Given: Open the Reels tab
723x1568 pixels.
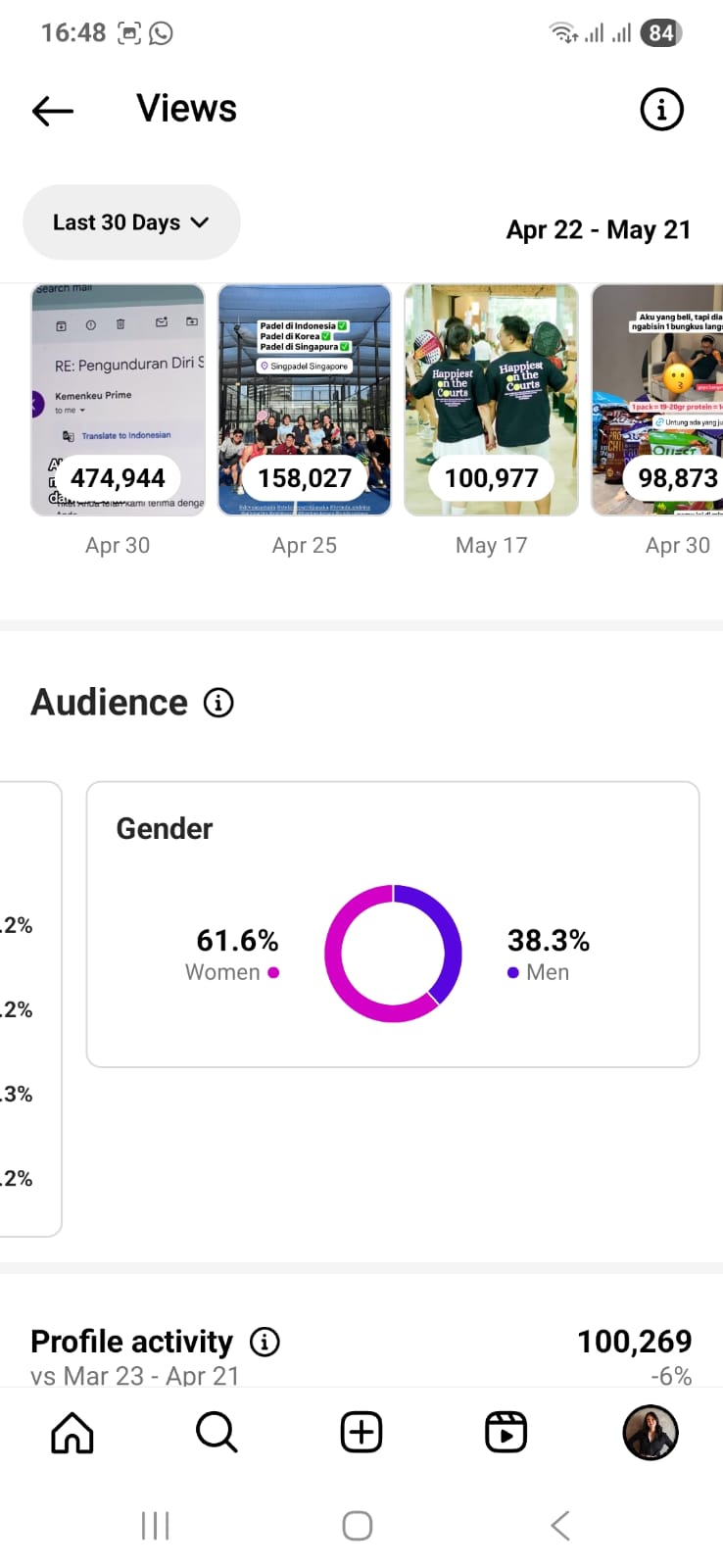Looking at the screenshot, I should 506,1433.
